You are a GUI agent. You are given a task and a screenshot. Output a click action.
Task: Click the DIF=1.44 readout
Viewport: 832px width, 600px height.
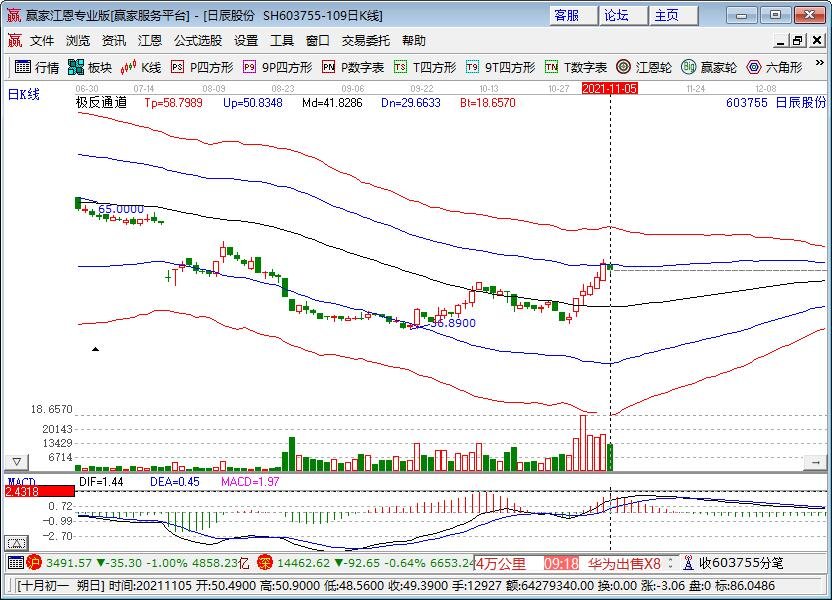(x=101, y=482)
